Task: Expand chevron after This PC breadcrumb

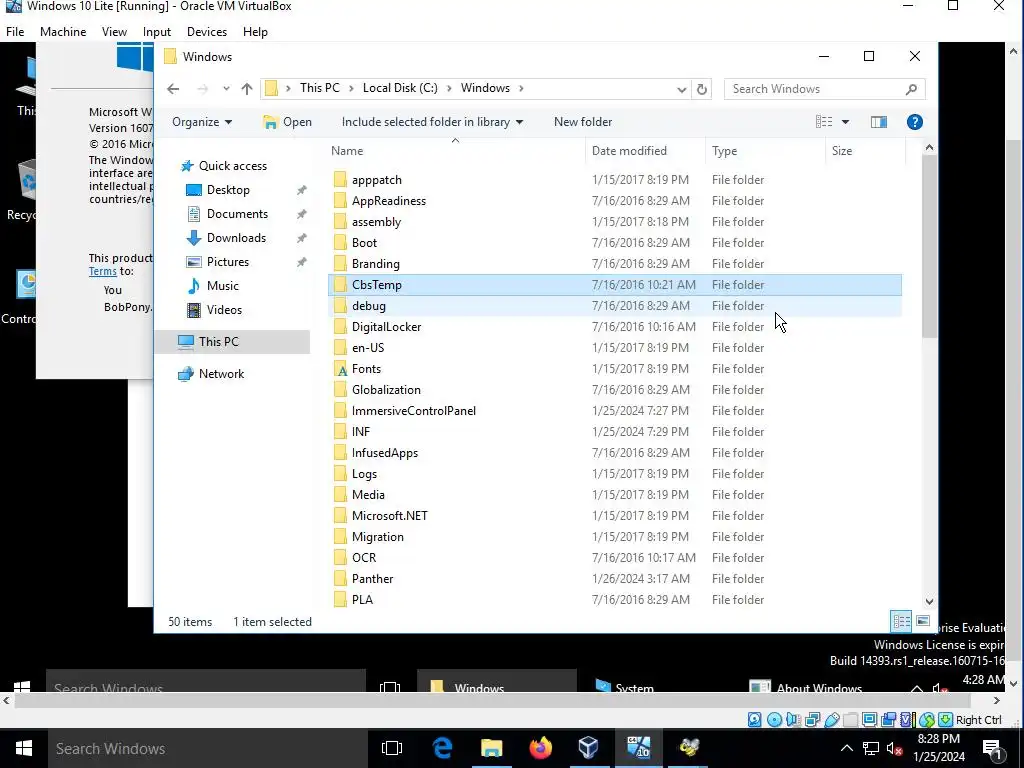Action: (x=351, y=88)
